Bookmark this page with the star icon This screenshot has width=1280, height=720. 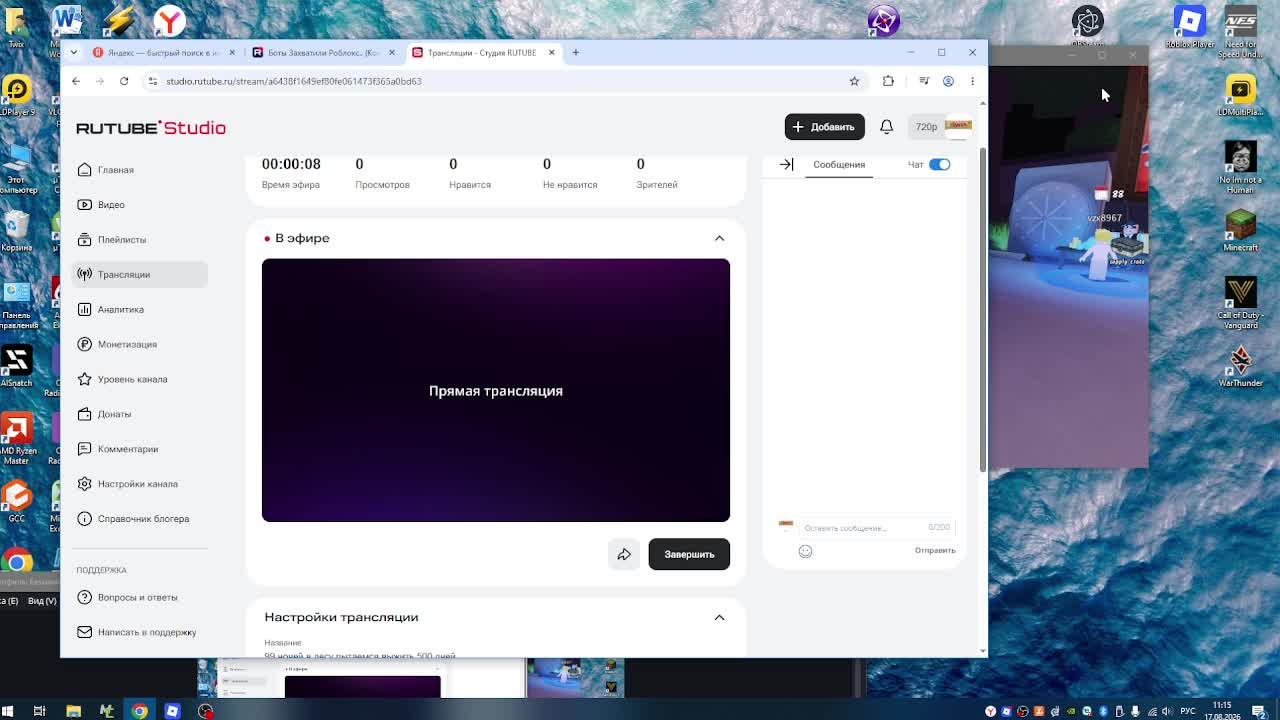(x=854, y=81)
